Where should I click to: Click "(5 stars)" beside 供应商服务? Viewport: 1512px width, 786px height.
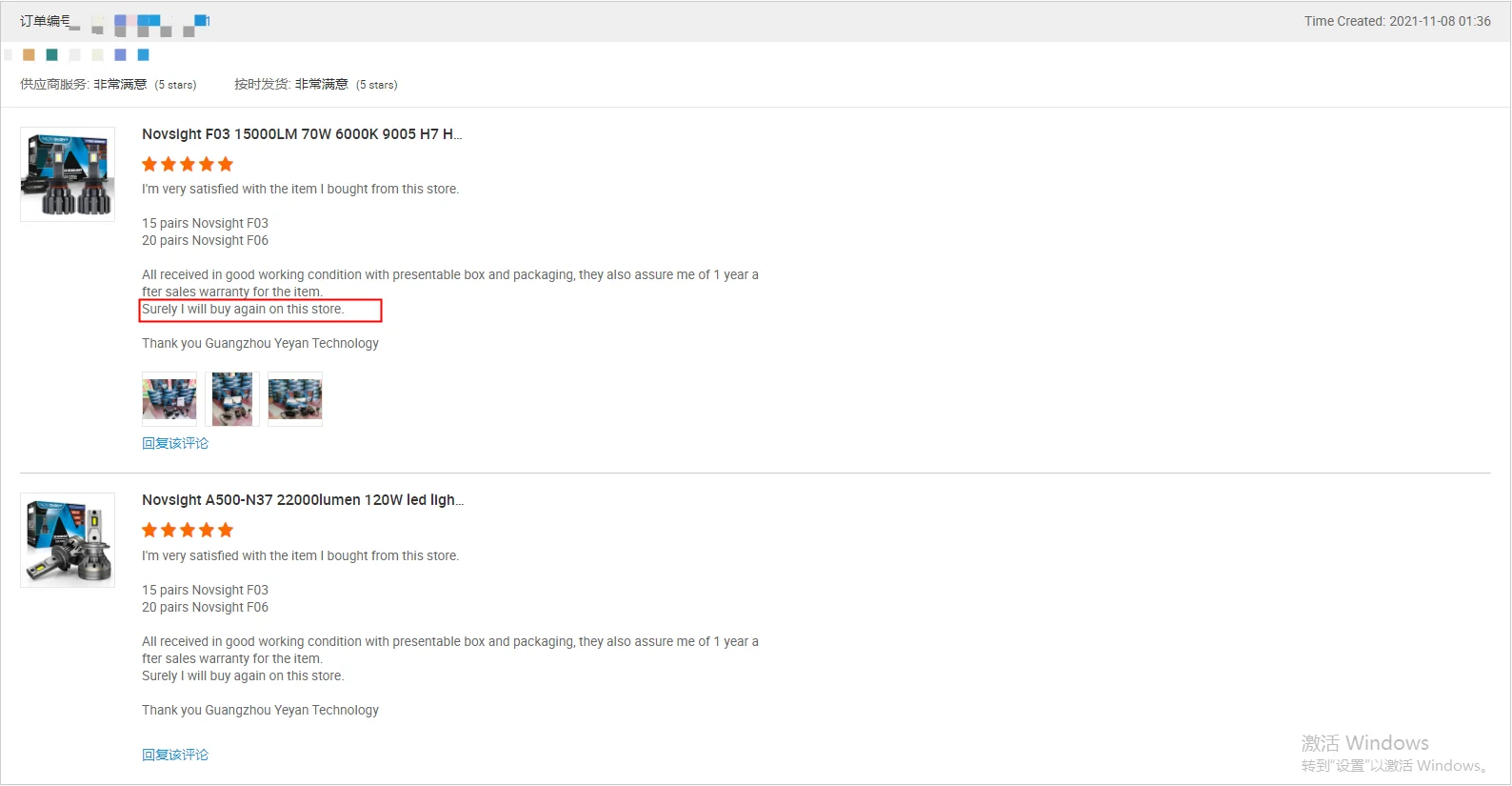pos(176,85)
